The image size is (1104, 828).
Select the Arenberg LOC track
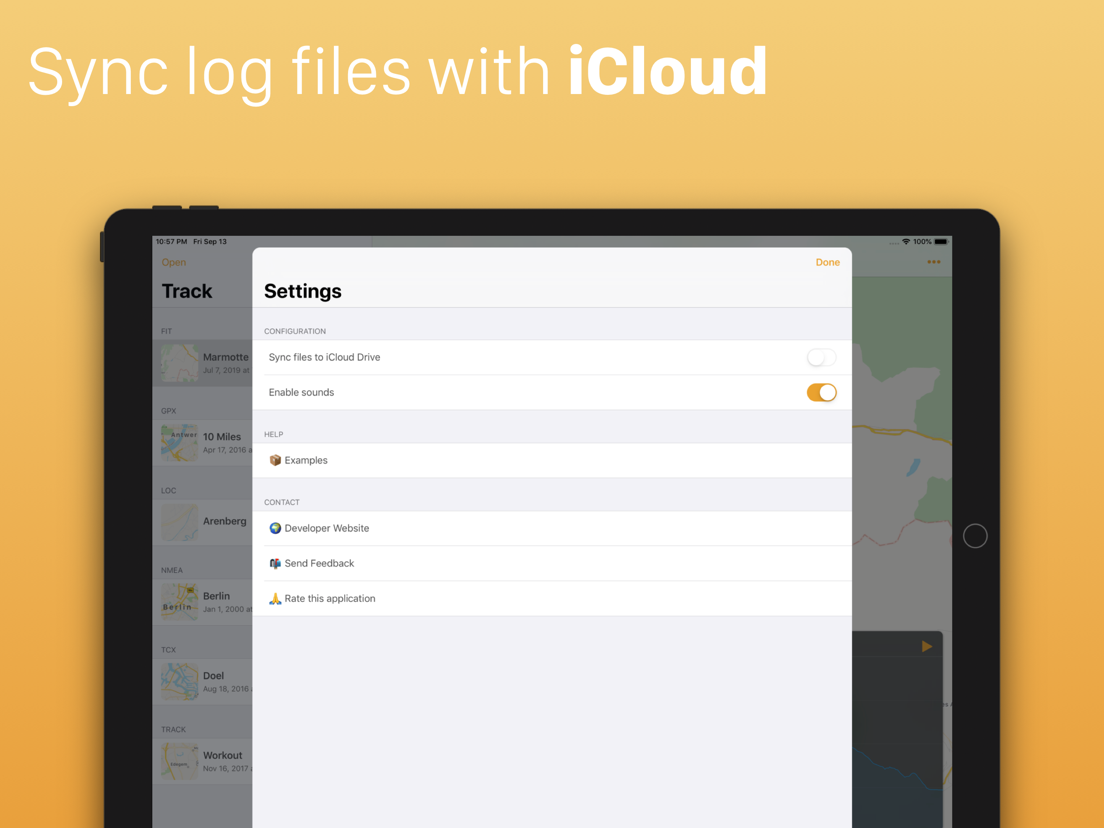(203, 522)
